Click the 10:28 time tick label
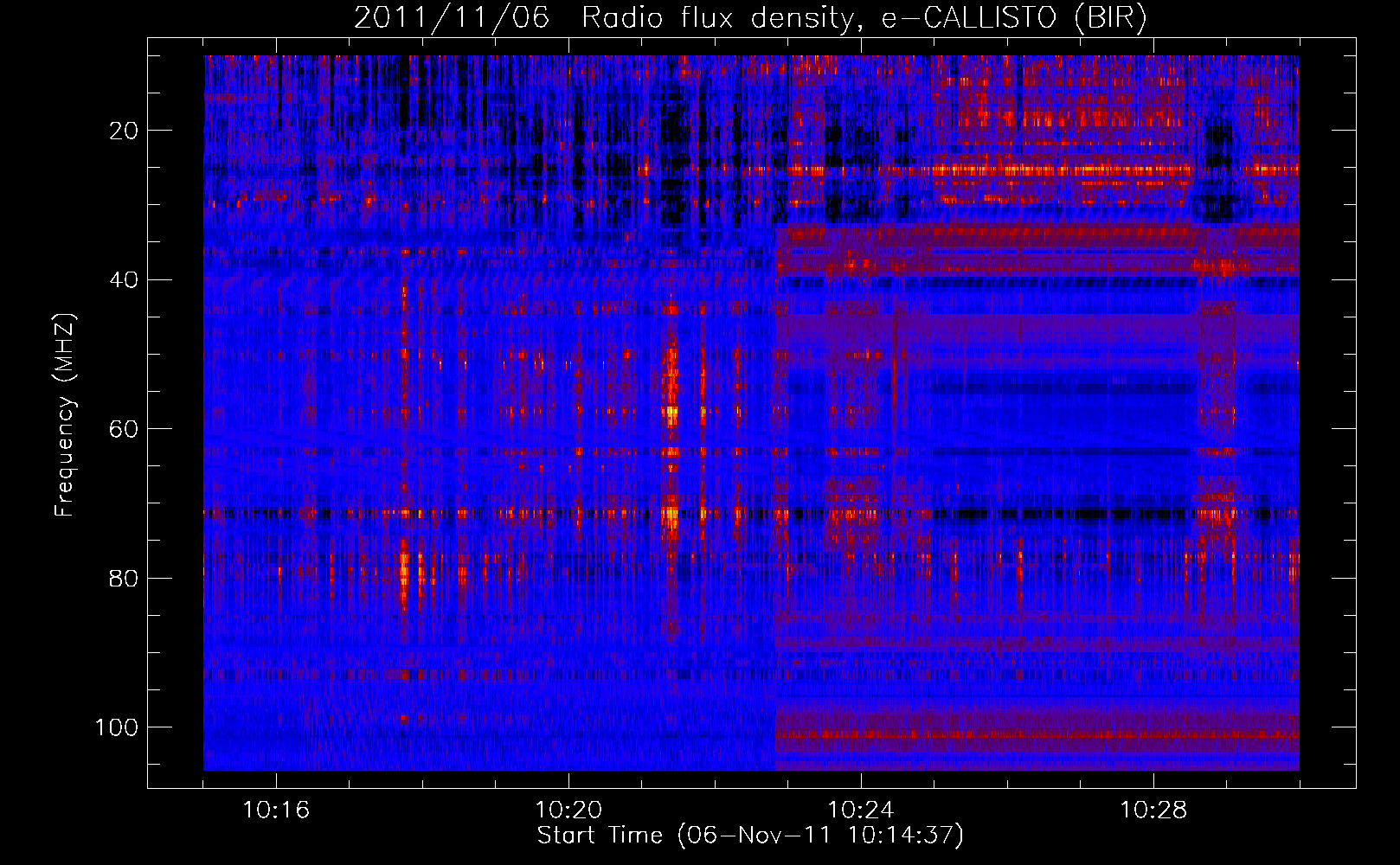This screenshot has height=865, width=1400. [1153, 811]
